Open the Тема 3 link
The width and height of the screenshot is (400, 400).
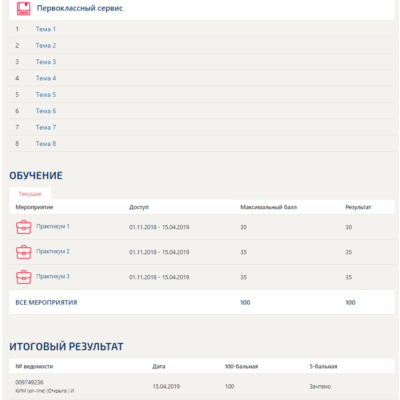pyautogui.click(x=46, y=62)
